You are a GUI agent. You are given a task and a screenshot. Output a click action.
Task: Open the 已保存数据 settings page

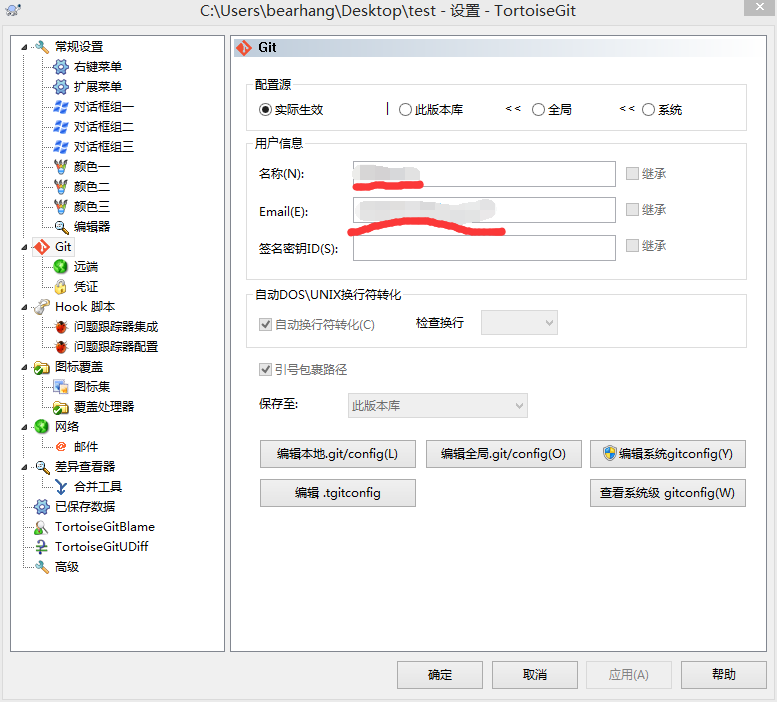click(x=85, y=507)
